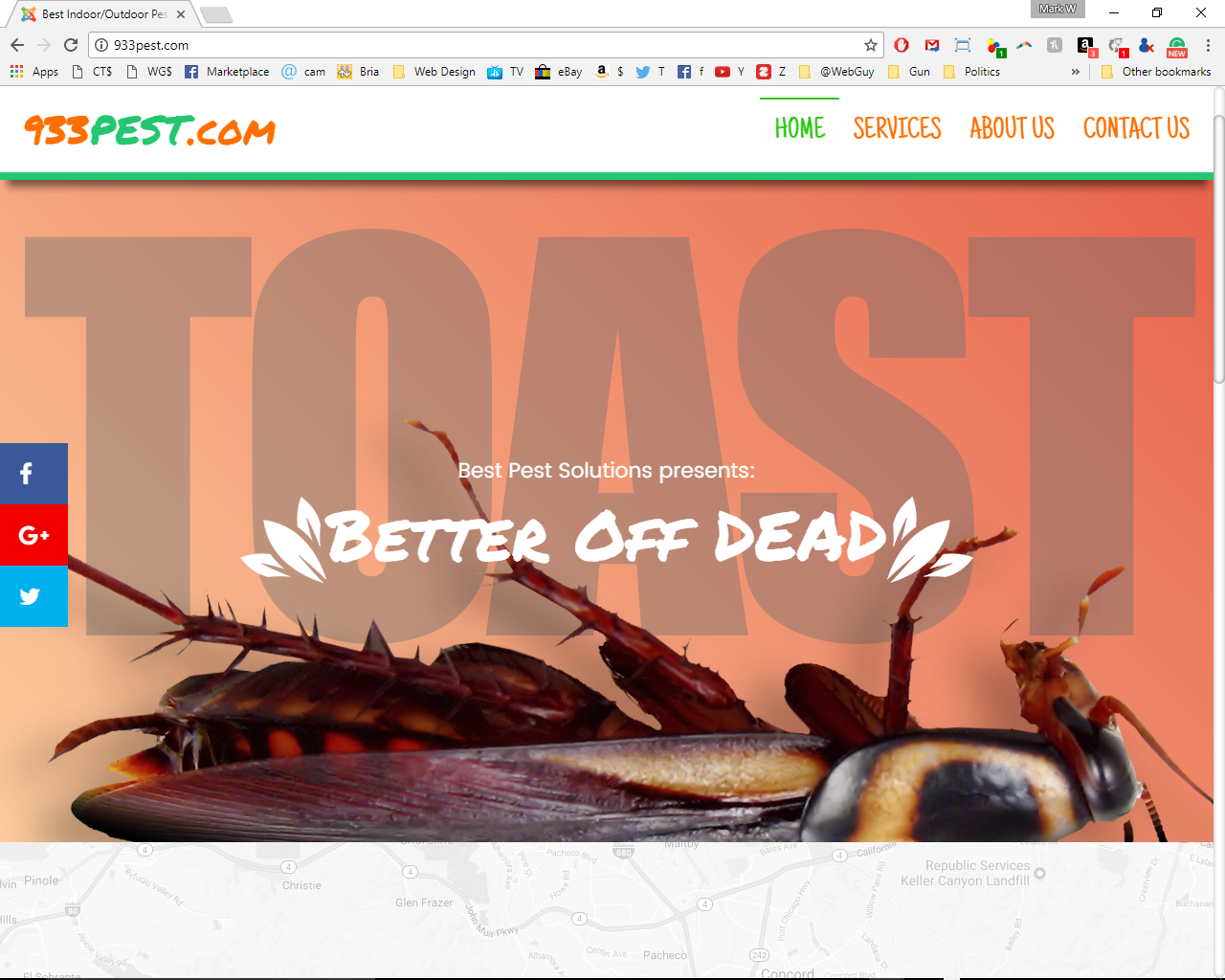Open the red Opera-style extension icon
This screenshot has width=1225, height=980.
click(x=902, y=45)
